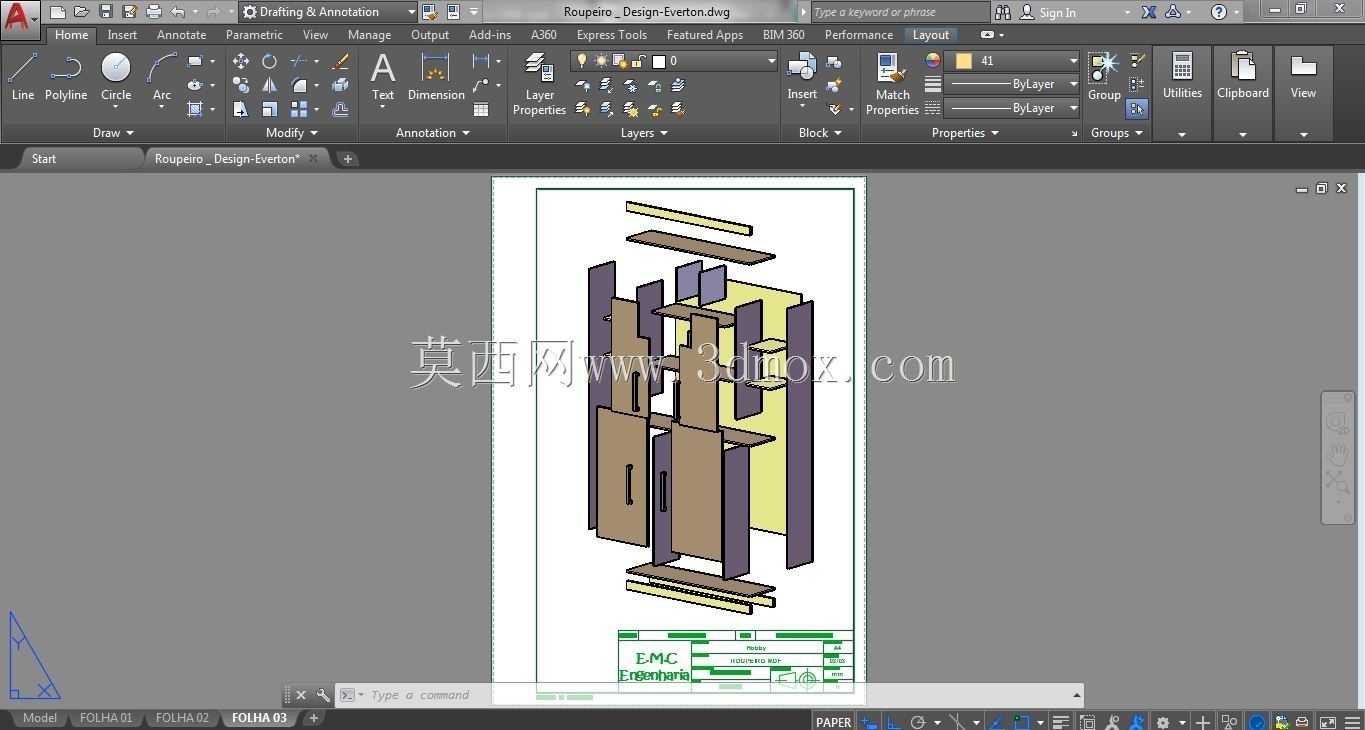Toggle Ortho mode in status bar

tap(893, 721)
